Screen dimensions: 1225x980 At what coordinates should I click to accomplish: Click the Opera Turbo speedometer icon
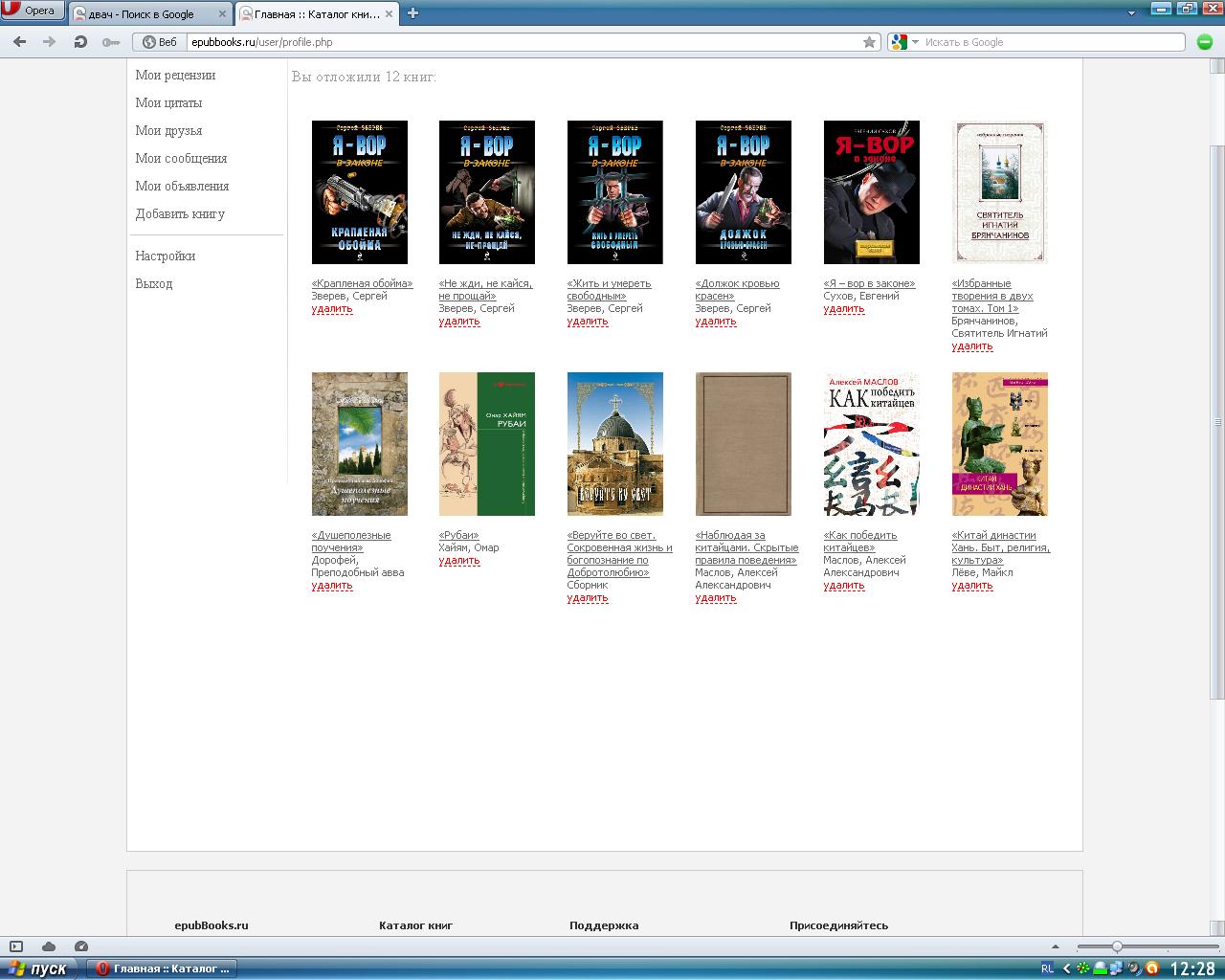click(81, 947)
